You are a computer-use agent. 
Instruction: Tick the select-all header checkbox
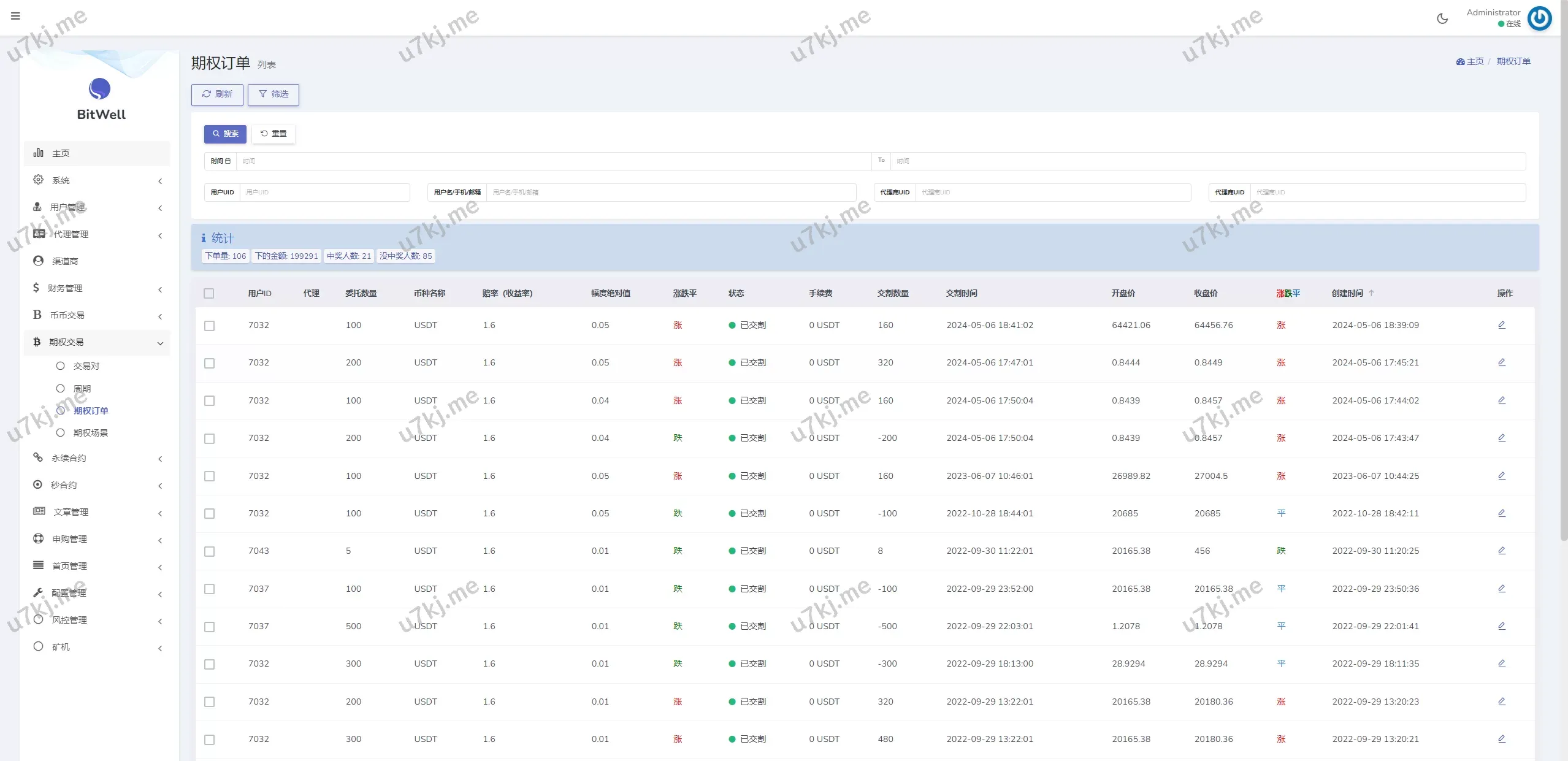[209, 294]
